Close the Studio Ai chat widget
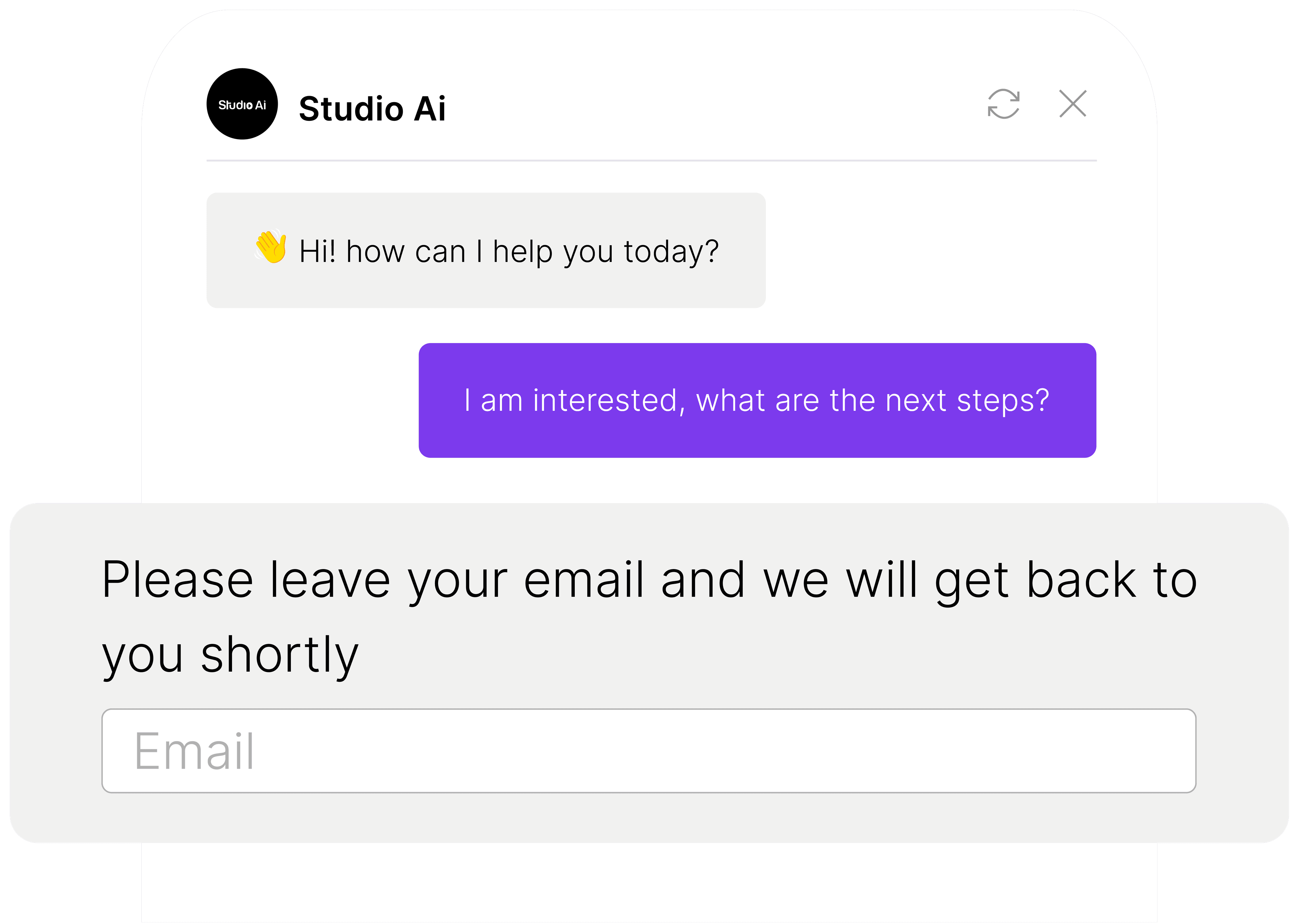Image resolution: width=1299 pixels, height=924 pixels. point(1073,104)
